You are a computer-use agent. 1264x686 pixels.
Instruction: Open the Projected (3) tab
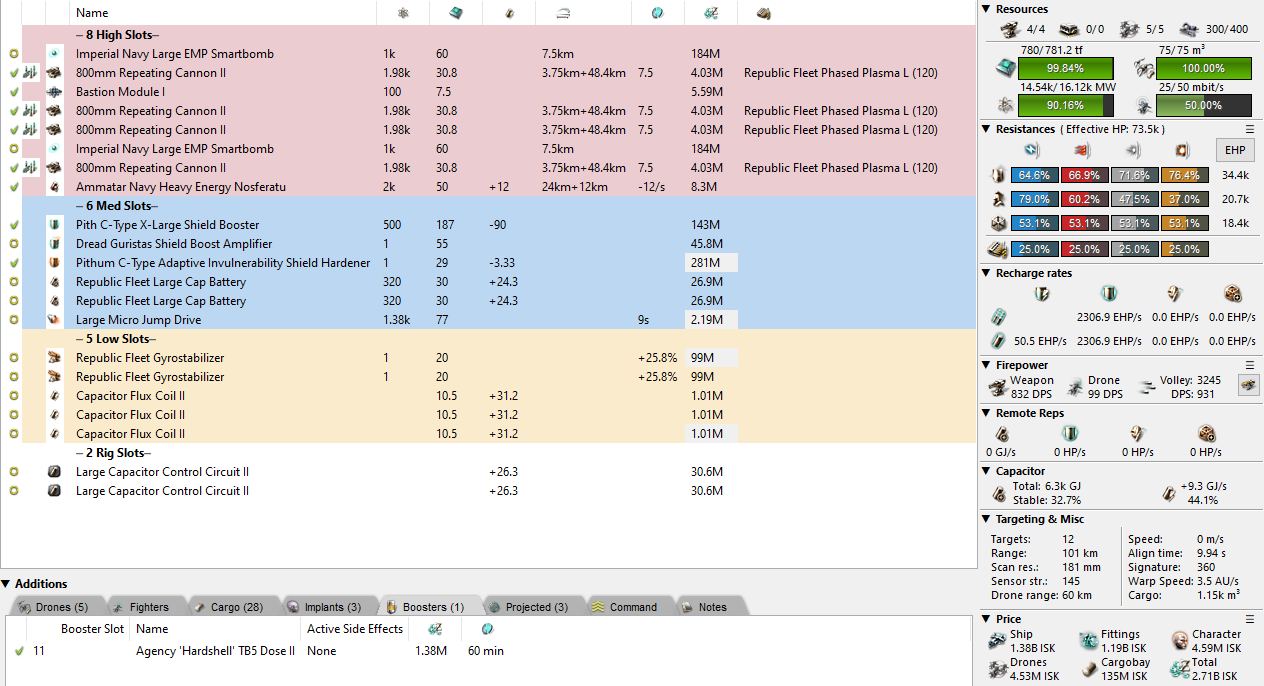[528, 607]
